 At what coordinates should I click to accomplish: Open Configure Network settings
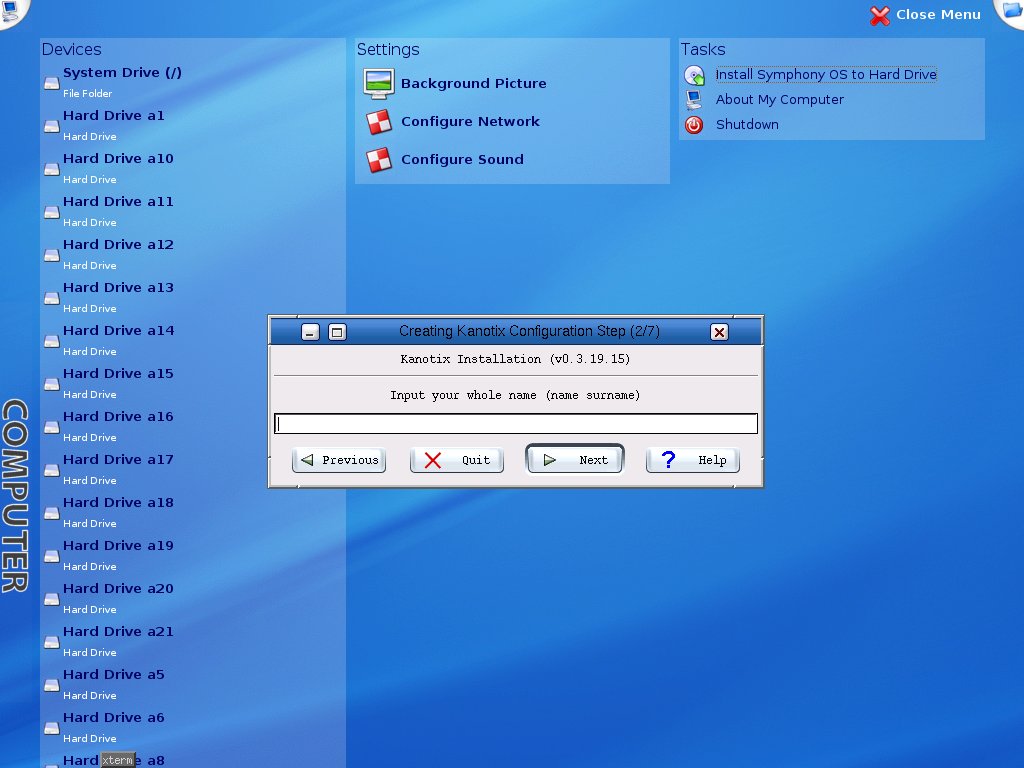(470, 121)
